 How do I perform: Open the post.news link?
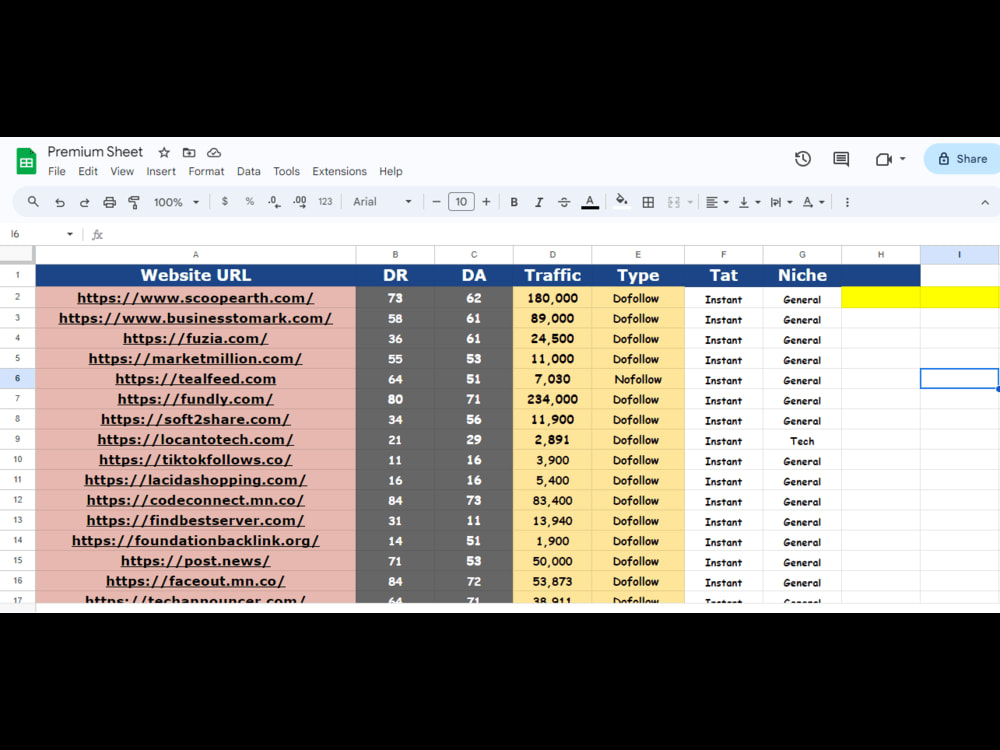point(195,561)
